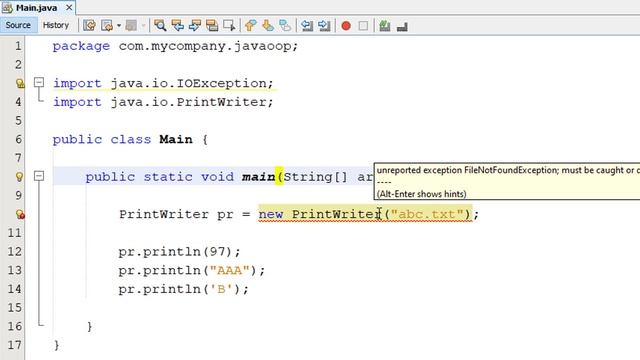This screenshot has width=640, height=360.
Task: Click line number 17 in gutter
Action: tap(14, 345)
